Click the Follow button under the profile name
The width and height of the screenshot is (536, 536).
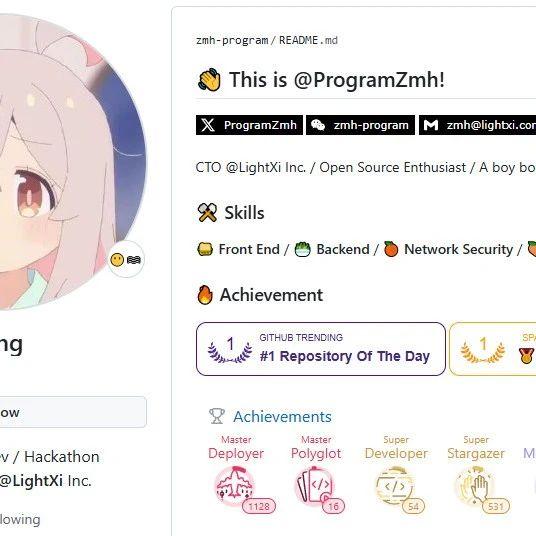click(x=73, y=412)
